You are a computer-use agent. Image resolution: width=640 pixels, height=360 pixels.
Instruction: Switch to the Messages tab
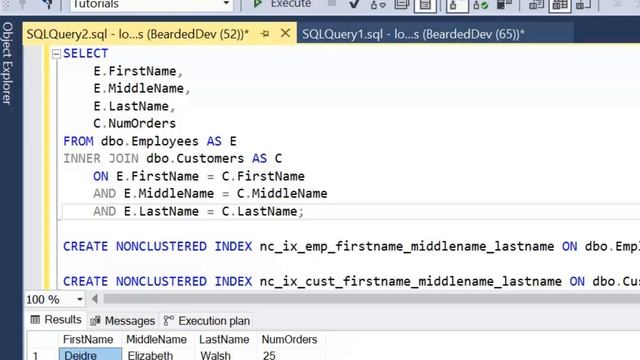pyautogui.click(x=122, y=321)
